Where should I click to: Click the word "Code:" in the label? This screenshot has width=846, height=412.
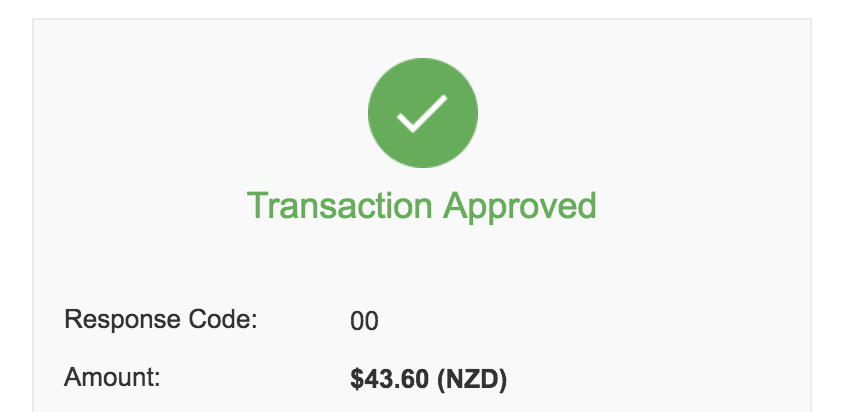point(227,321)
